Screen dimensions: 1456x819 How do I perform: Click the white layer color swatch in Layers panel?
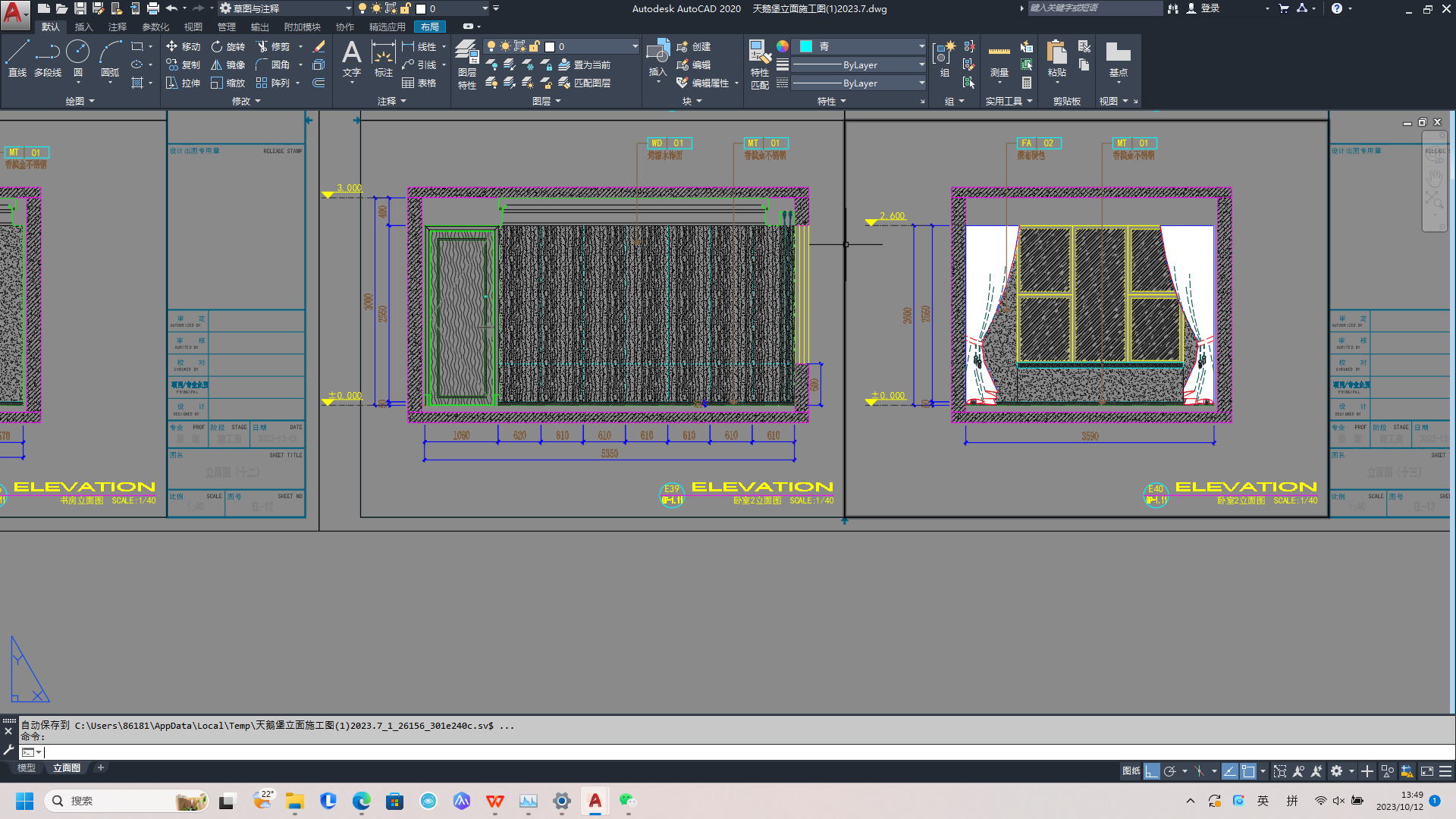(x=550, y=46)
